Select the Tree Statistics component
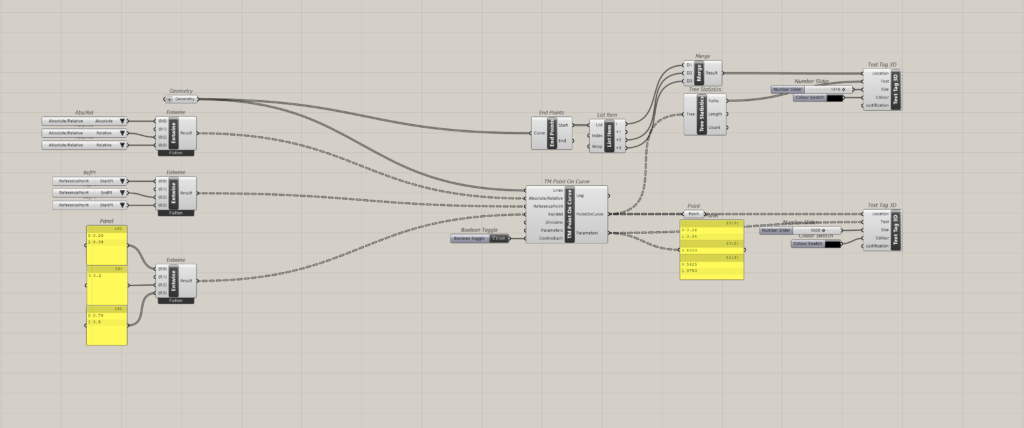 click(702, 115)
